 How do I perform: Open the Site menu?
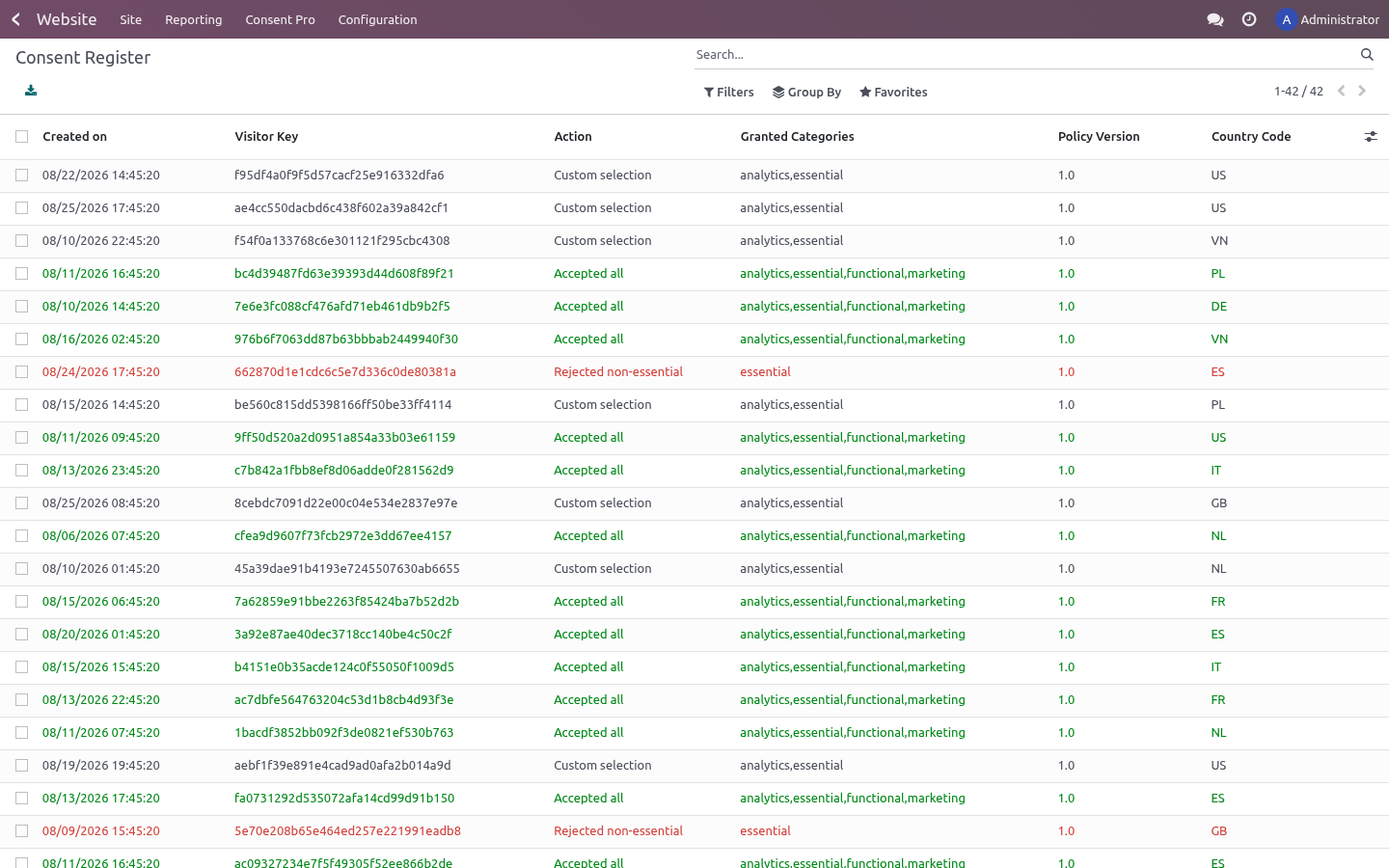[131, 19]
